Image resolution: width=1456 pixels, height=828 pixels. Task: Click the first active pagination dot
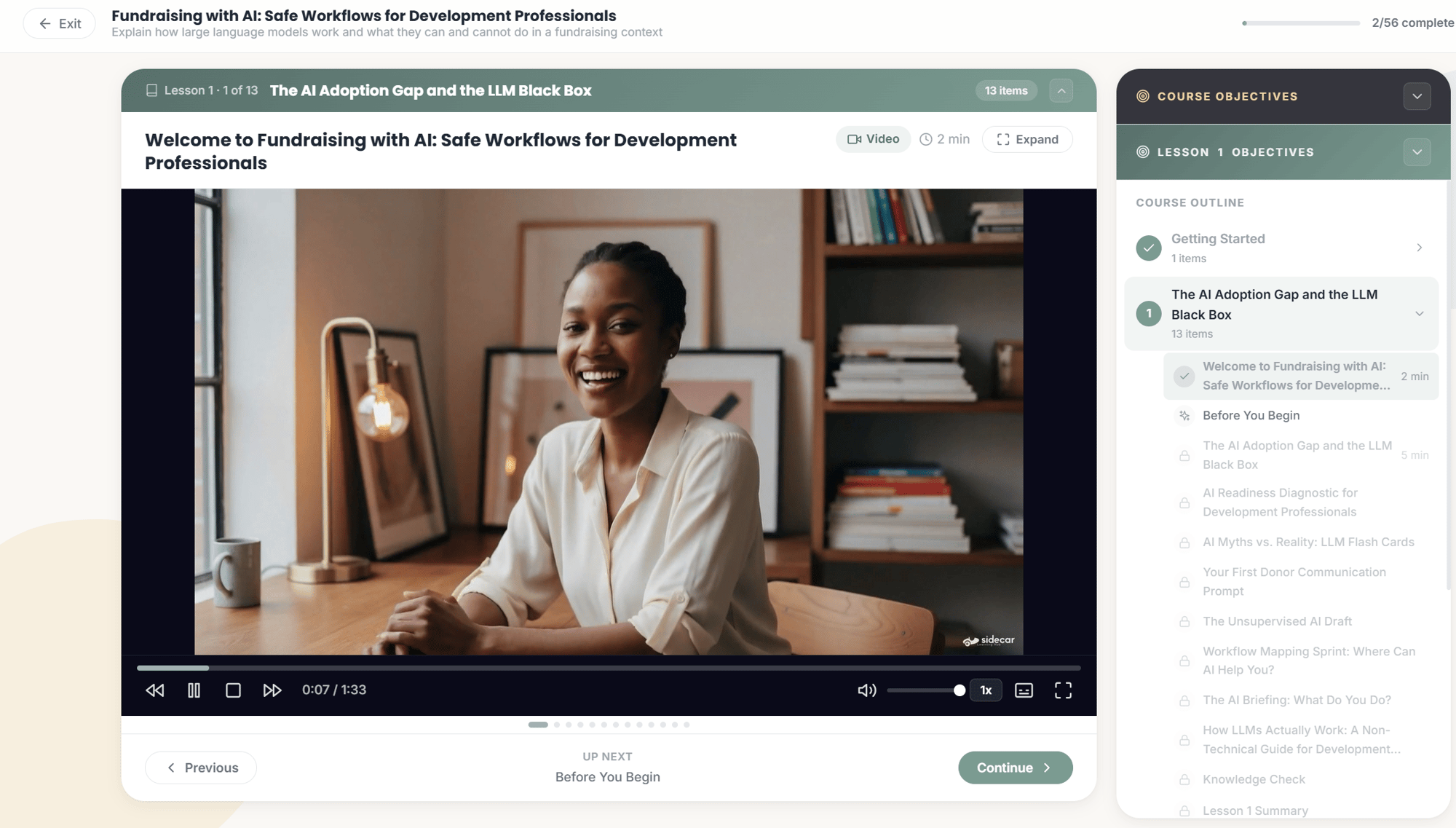(538, 725)
